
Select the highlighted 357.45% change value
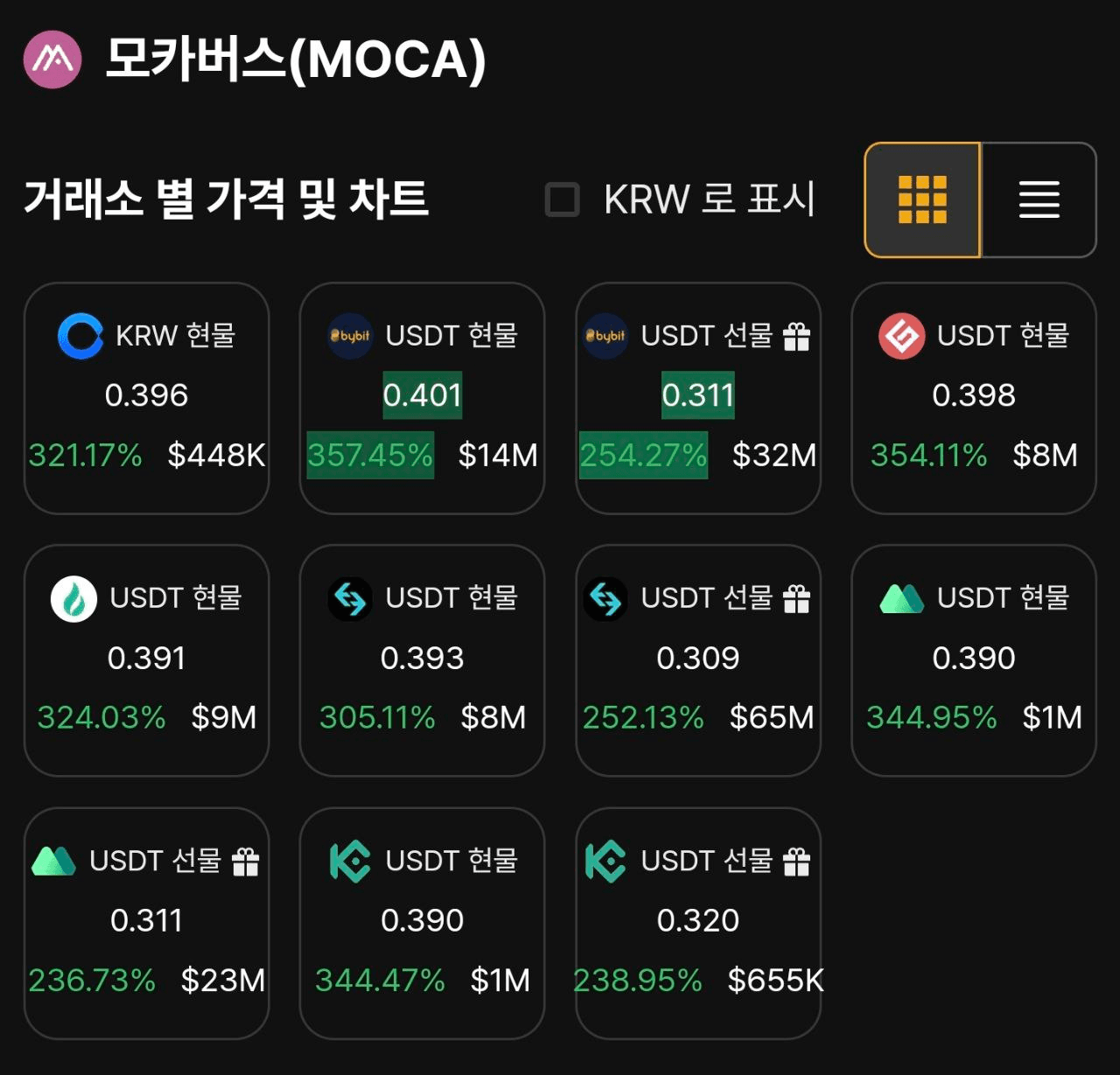coord(370,455)
